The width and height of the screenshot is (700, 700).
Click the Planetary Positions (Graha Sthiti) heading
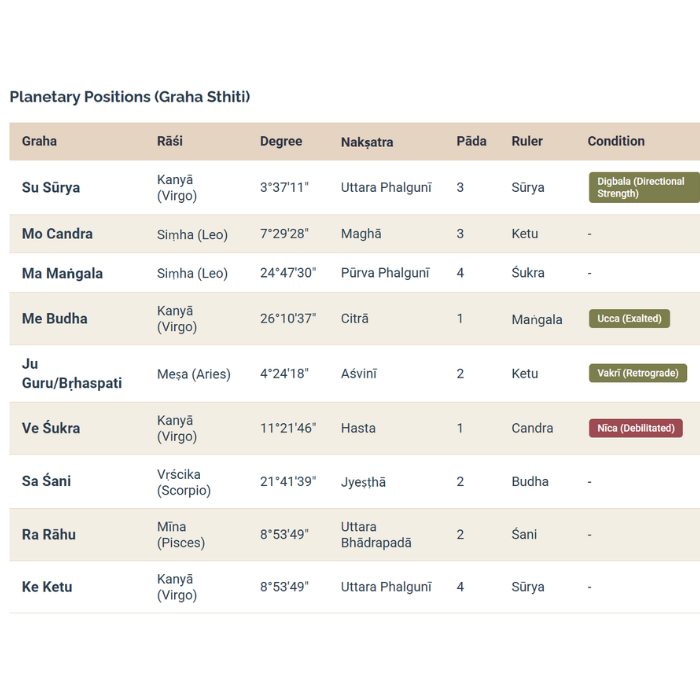coord(130,97)
